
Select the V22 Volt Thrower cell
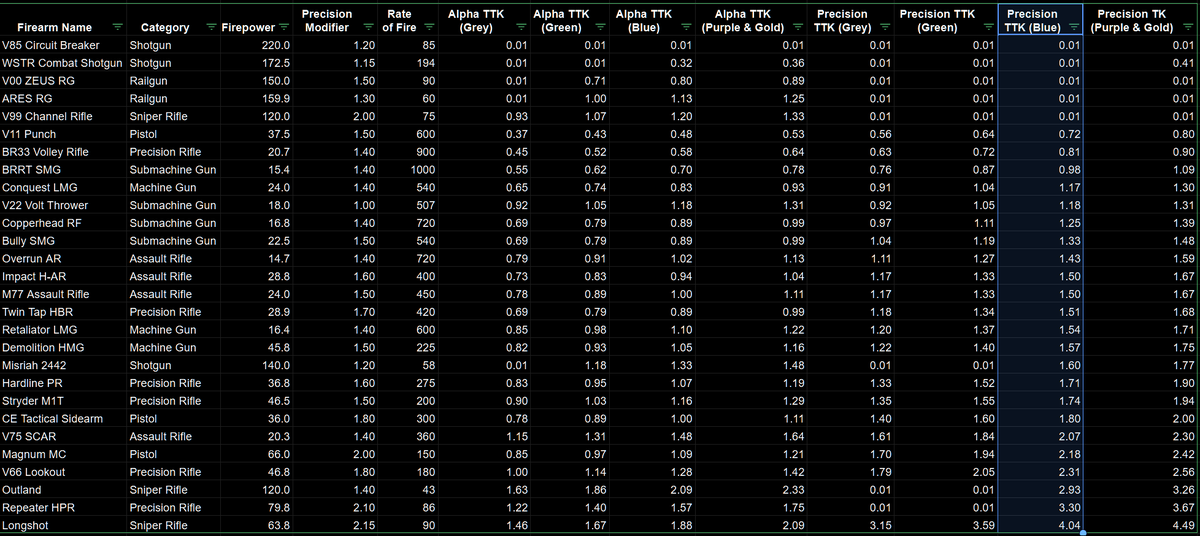click(x=63, y=205)
